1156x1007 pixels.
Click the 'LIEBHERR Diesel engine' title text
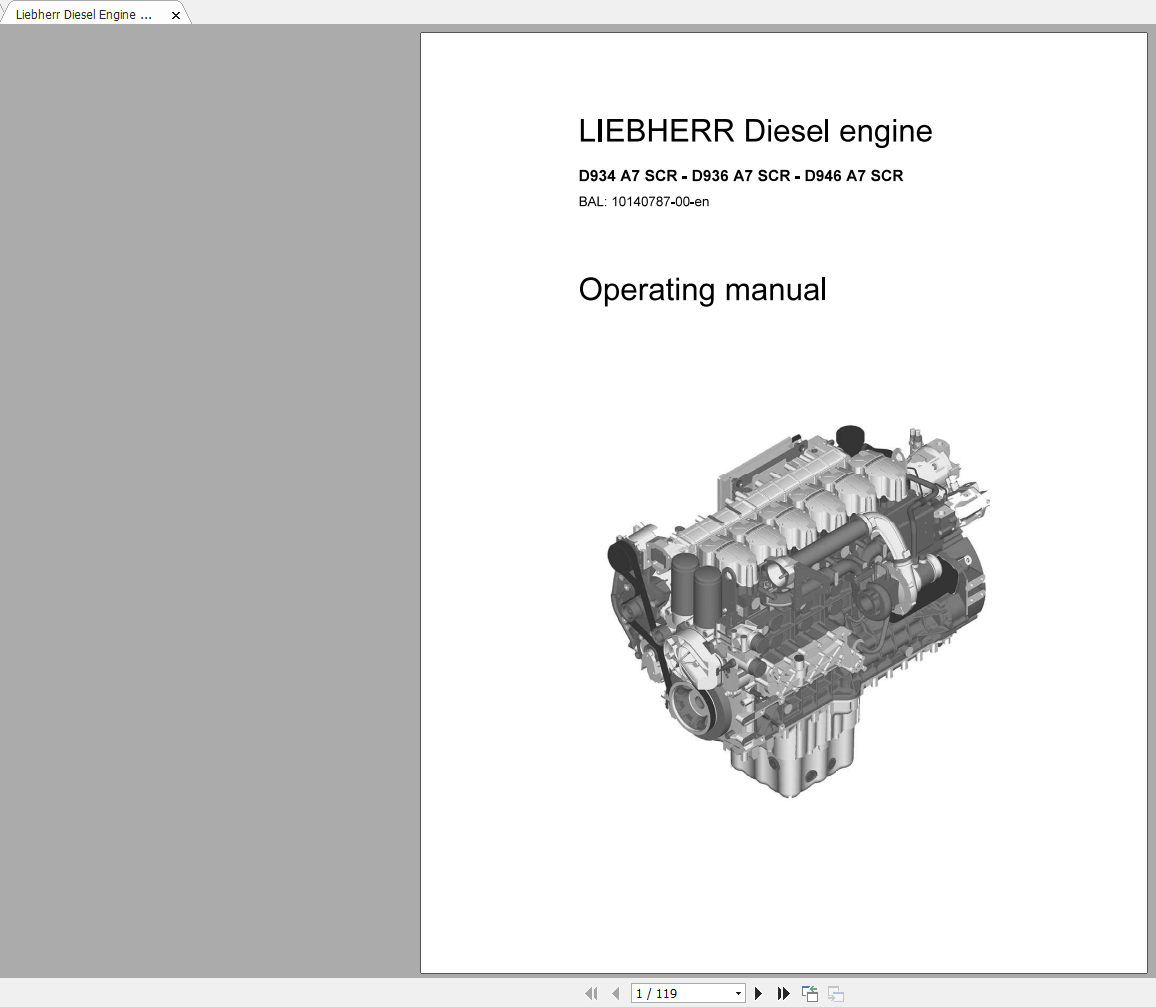click(x=755, y=131)
